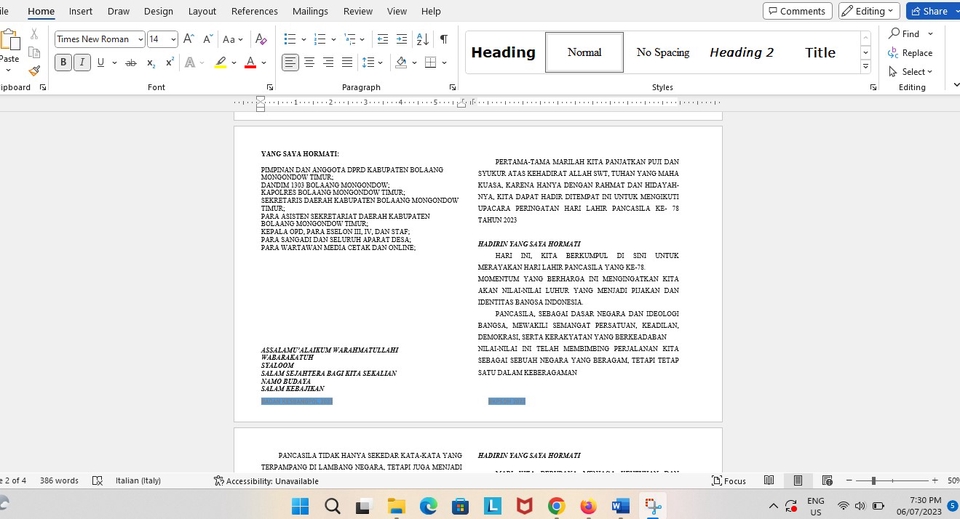Switch to Web Layout view icon

point(827,480)
